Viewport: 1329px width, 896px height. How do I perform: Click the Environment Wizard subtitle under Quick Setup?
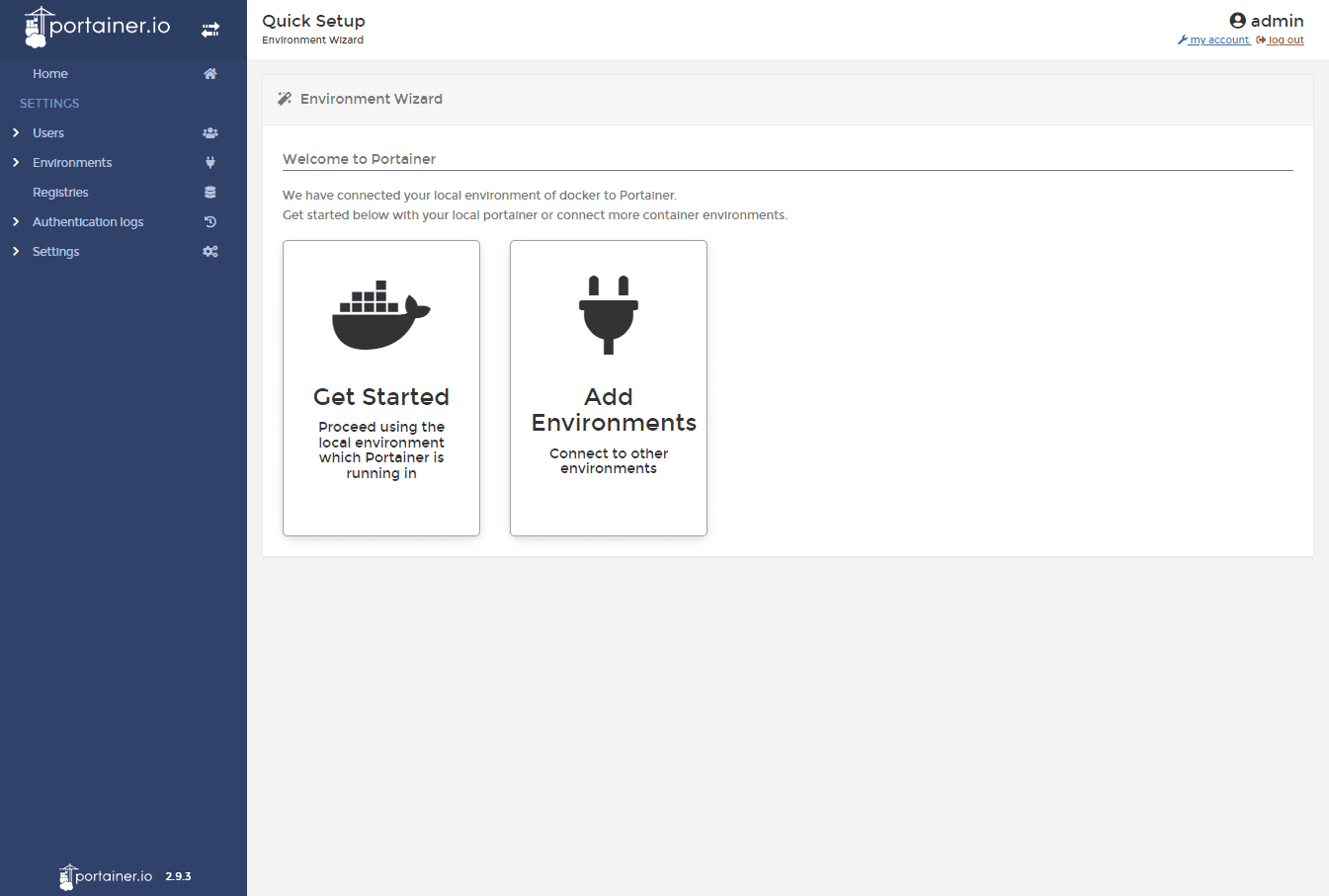[312, 41]
